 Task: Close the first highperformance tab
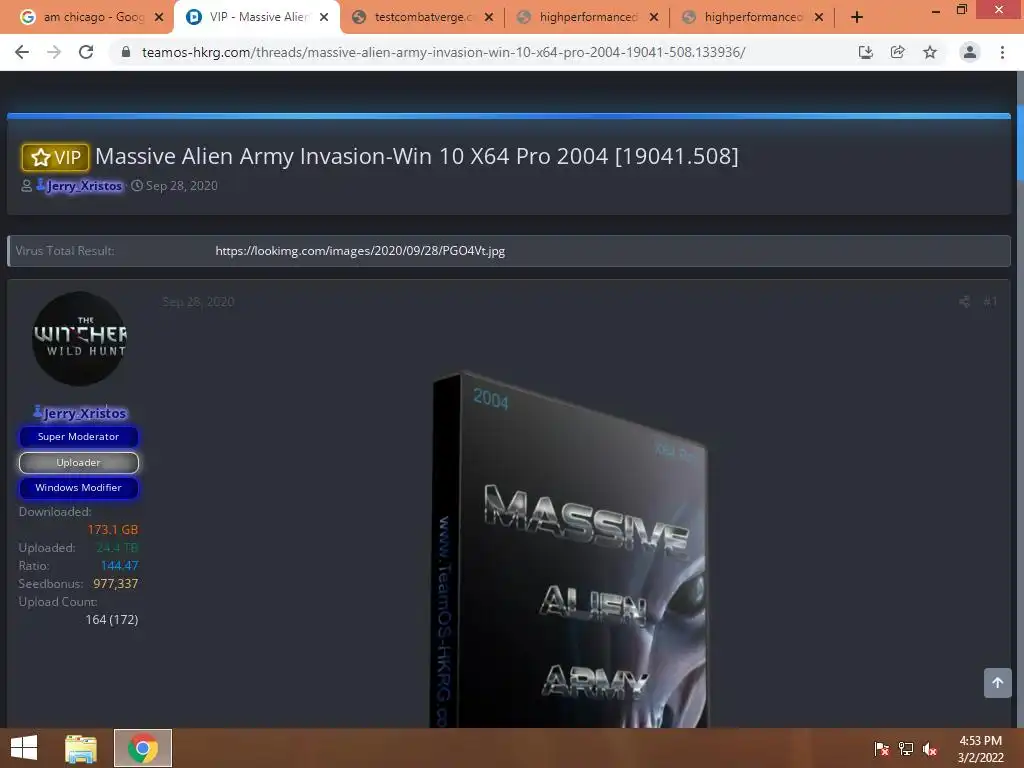(x=654, y=17)
